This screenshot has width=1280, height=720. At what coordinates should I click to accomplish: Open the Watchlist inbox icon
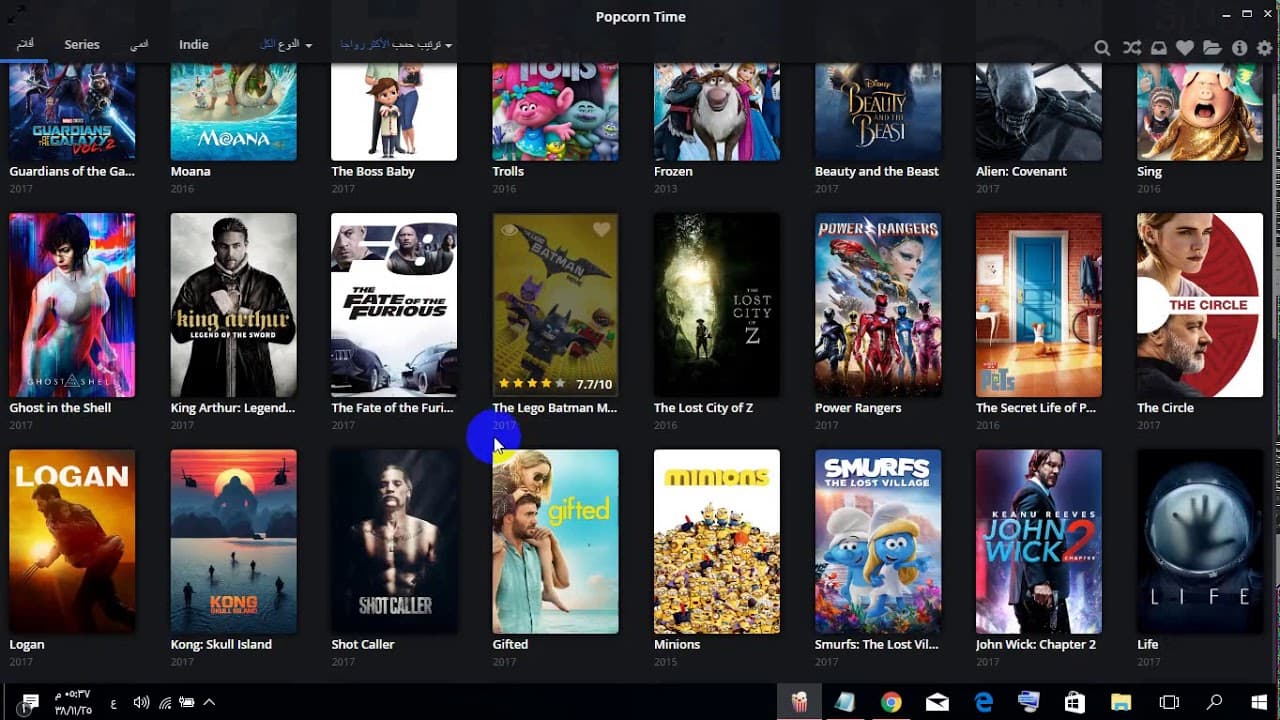tap(1158, 48)
